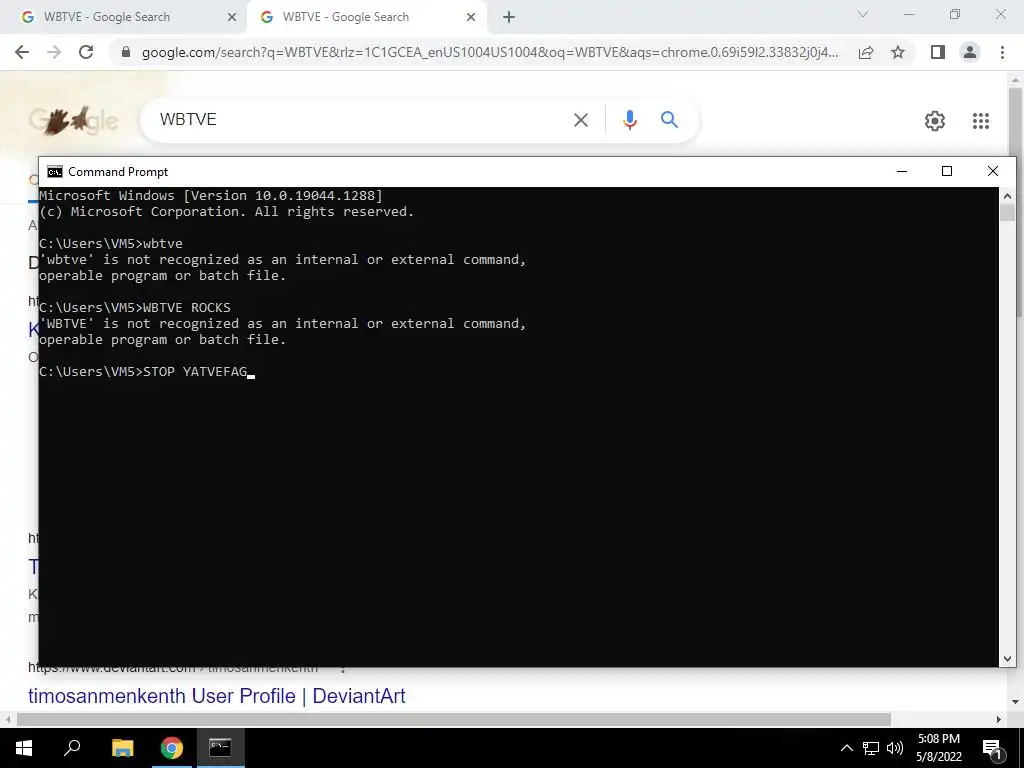
Task: Share this page using address bar icon
Action: pos(866,52)
